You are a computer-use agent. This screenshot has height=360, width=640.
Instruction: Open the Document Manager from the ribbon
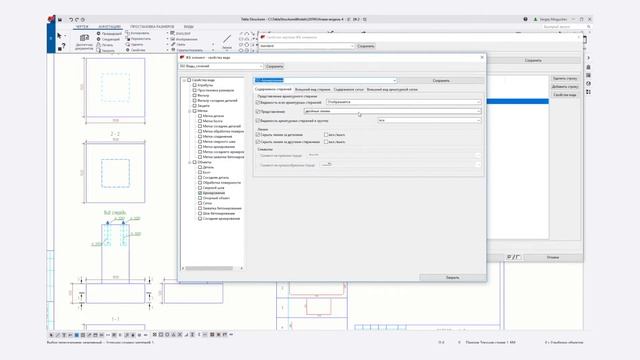pos(84,41)
